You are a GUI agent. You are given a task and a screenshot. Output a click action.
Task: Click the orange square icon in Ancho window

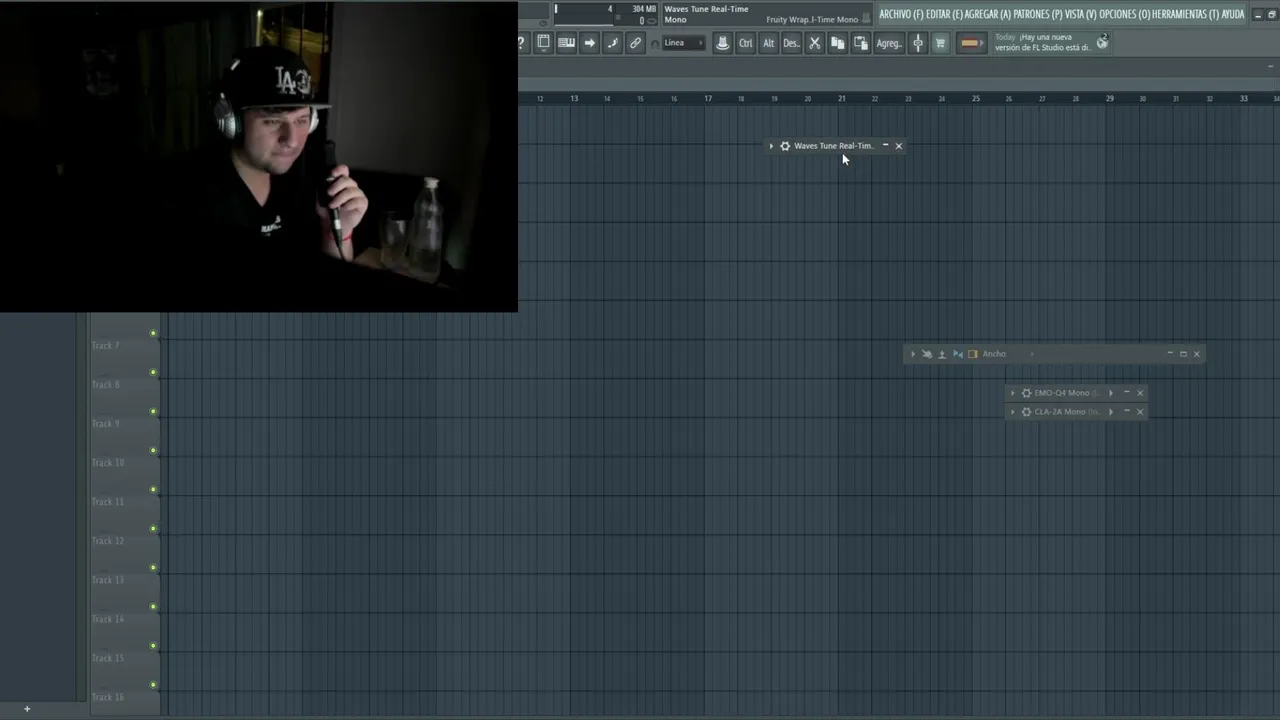point(972,354)
